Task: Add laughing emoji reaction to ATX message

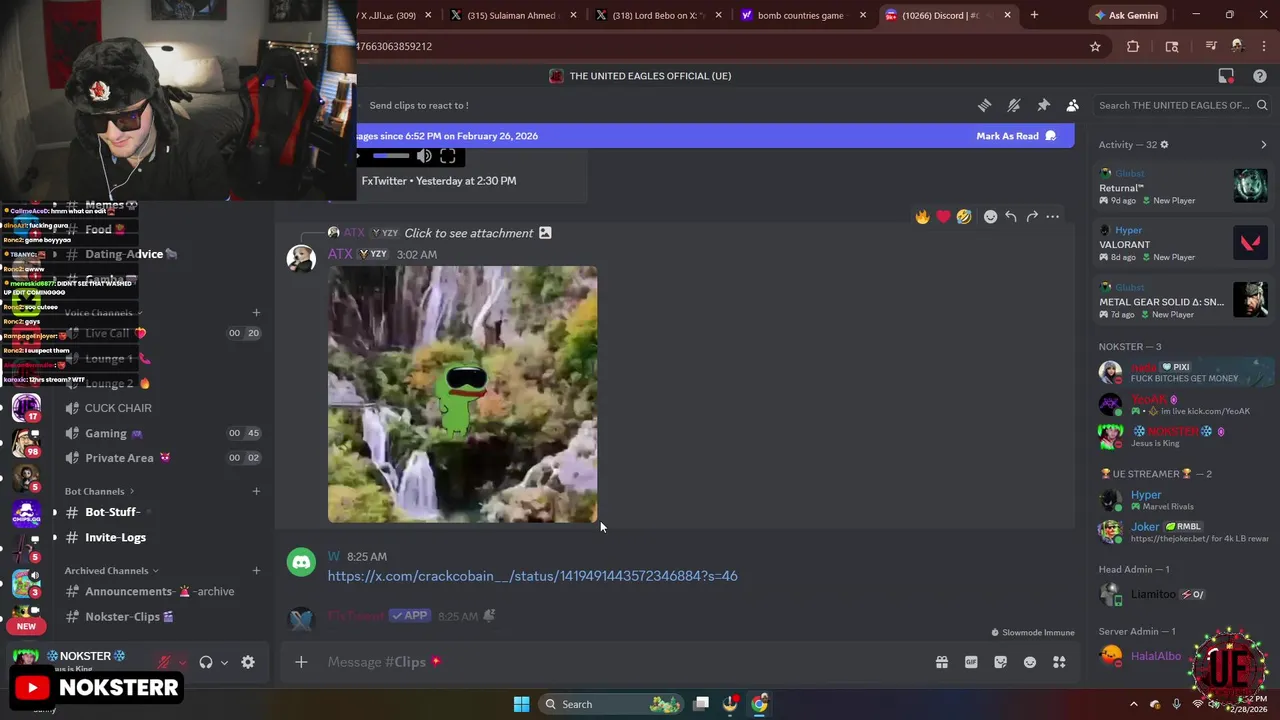Action: pyautogui.click(x=964, y=216)
